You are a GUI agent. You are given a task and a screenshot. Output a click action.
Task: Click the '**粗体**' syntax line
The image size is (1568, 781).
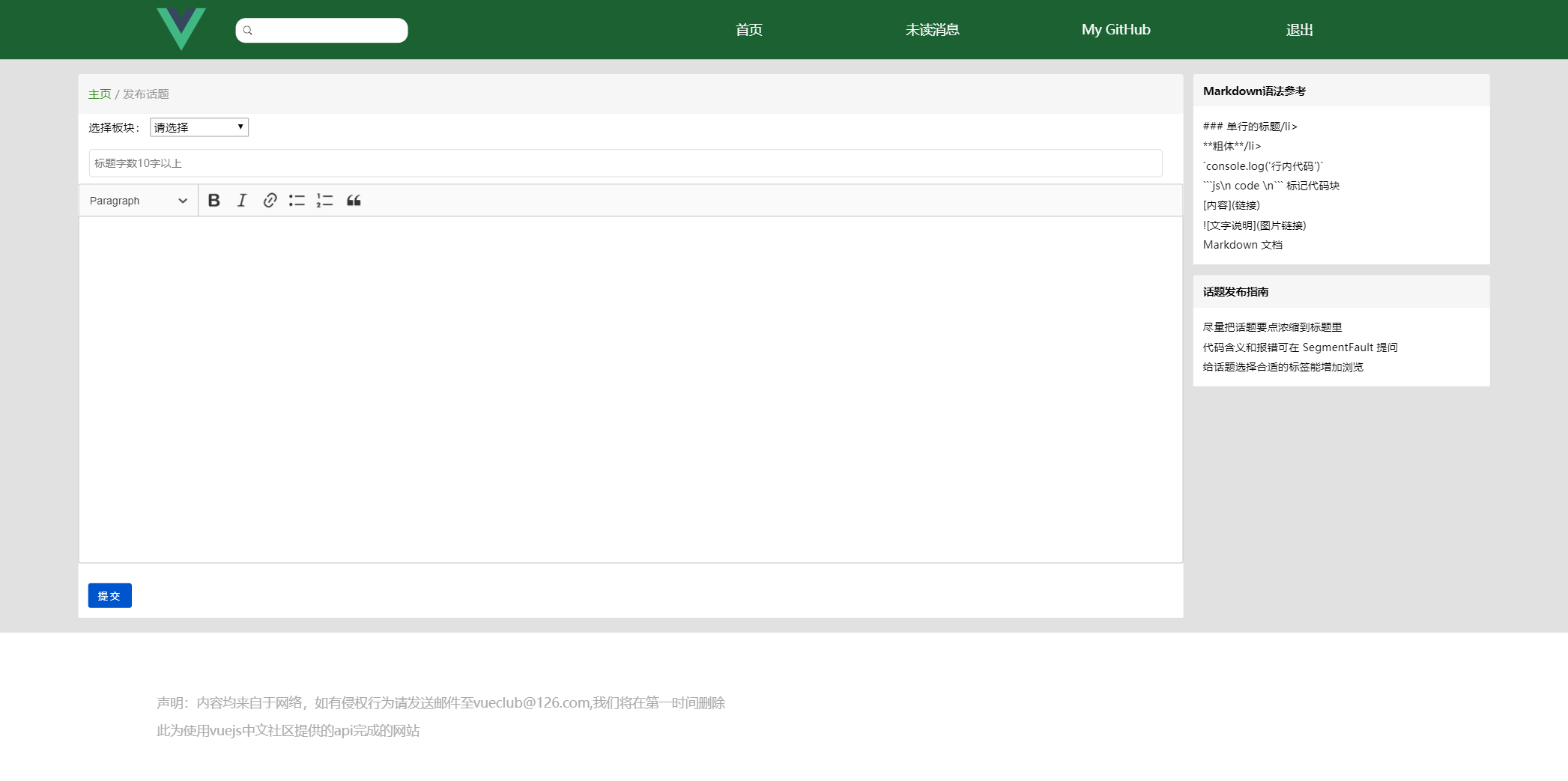(x=1232, y=146)
